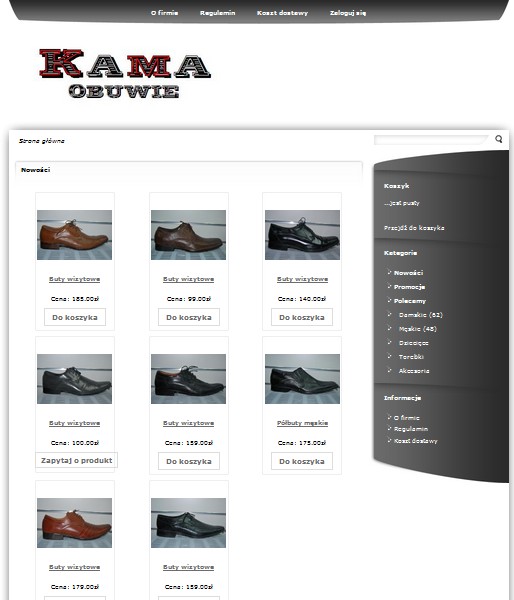Open the Półbuty męskie shoe thumbnail

[x=302, y=379]
